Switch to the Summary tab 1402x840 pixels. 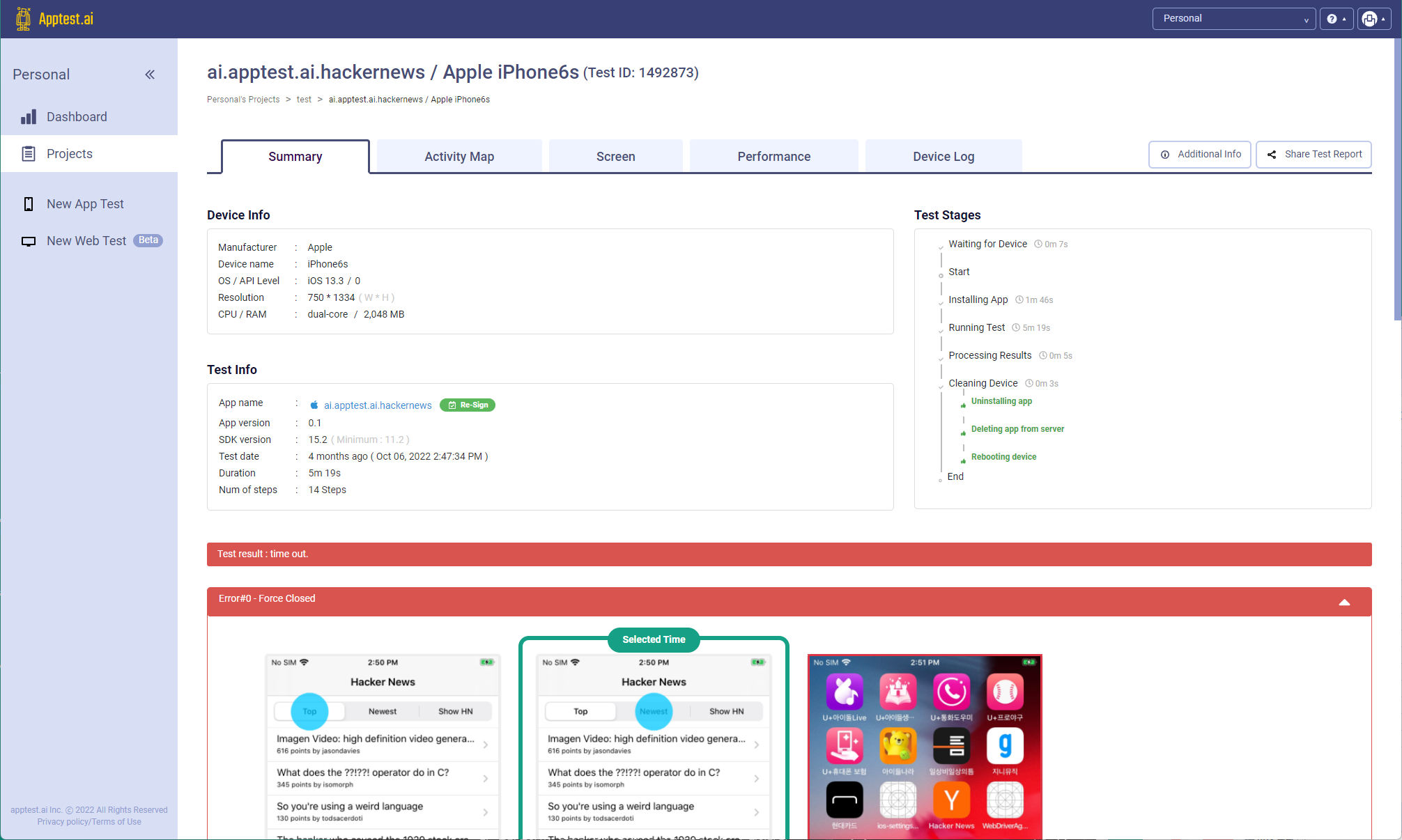click(x=295, y=157)
